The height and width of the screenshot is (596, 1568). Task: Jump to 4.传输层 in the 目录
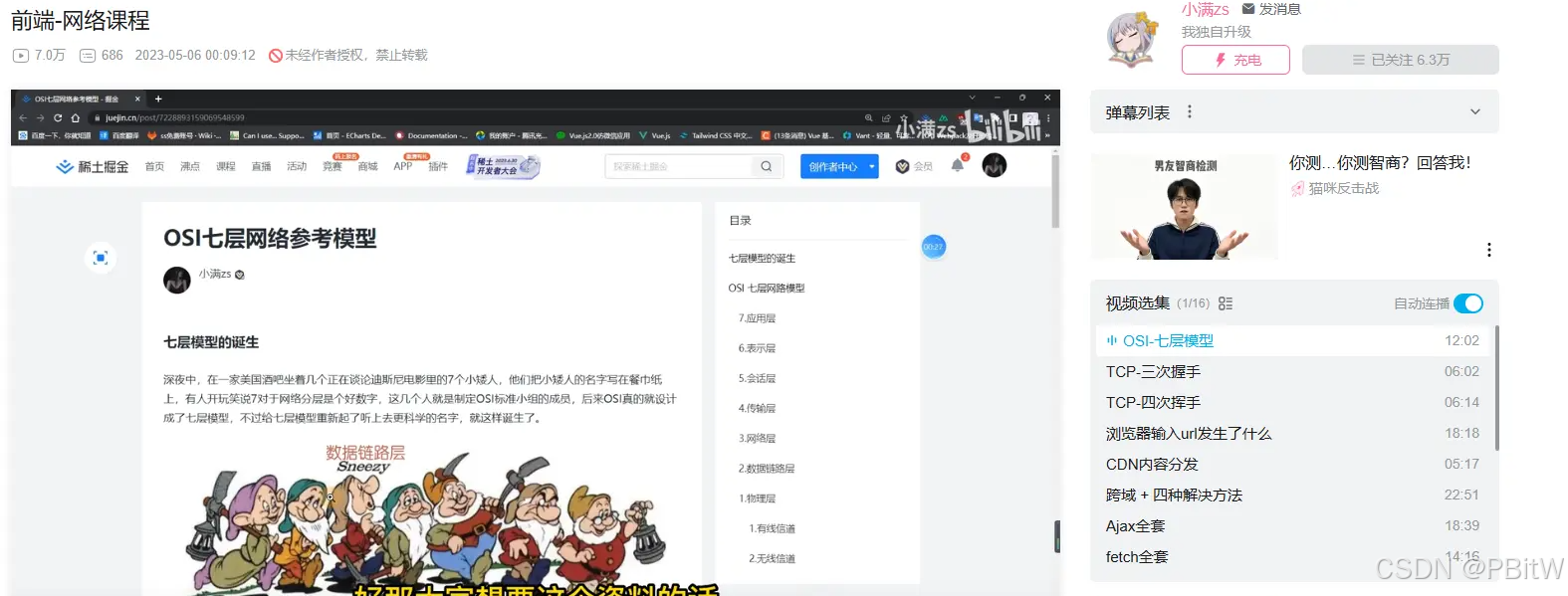tap(757, 408)
